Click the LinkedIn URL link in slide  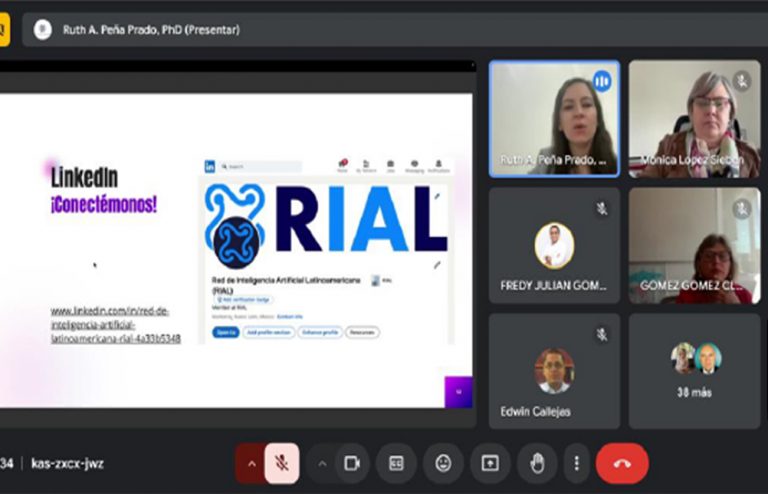116,325
